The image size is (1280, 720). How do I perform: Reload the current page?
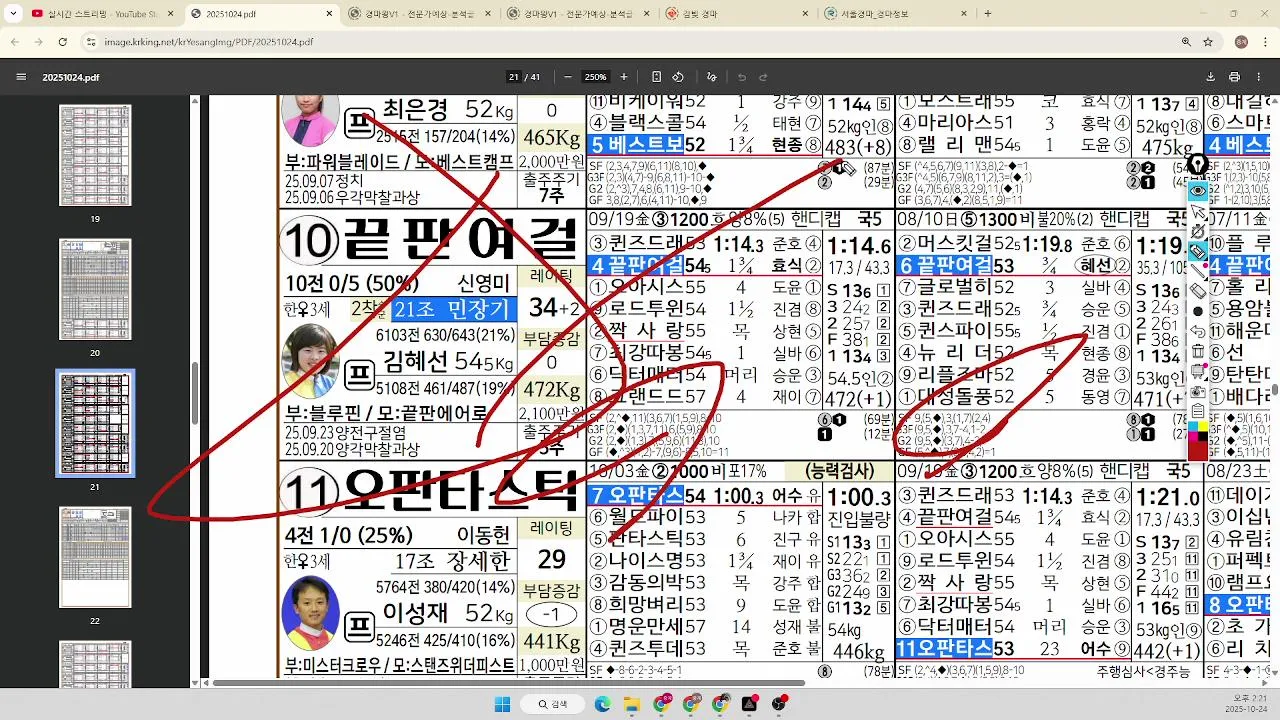click(63, 42)
